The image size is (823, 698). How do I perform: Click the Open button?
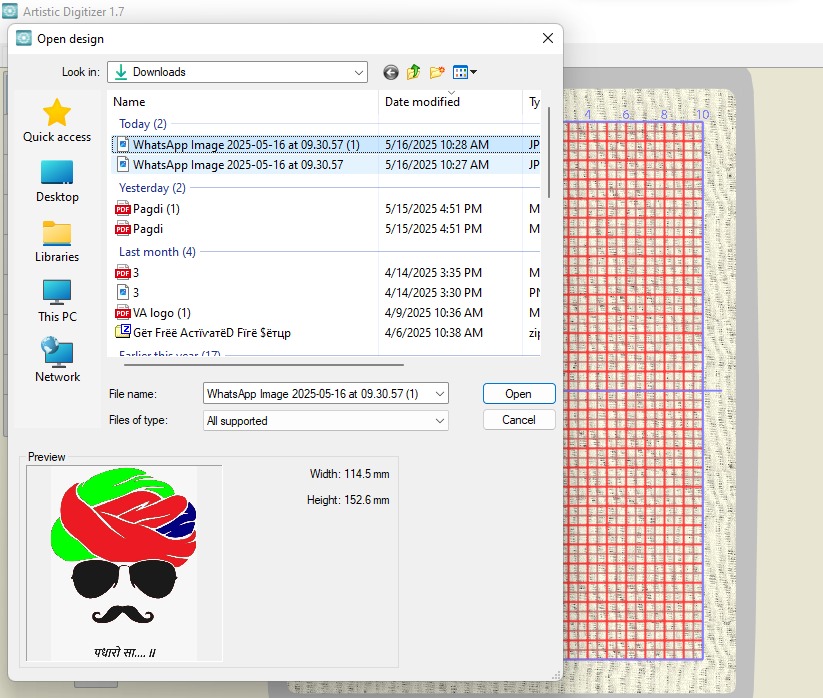[519, 394]
